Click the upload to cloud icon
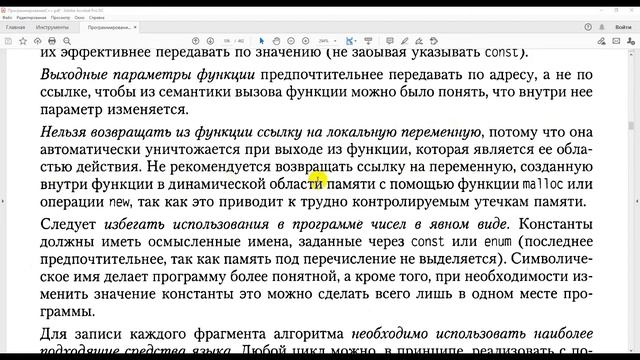The image size is (640, 360). click(x=38, y=41)
